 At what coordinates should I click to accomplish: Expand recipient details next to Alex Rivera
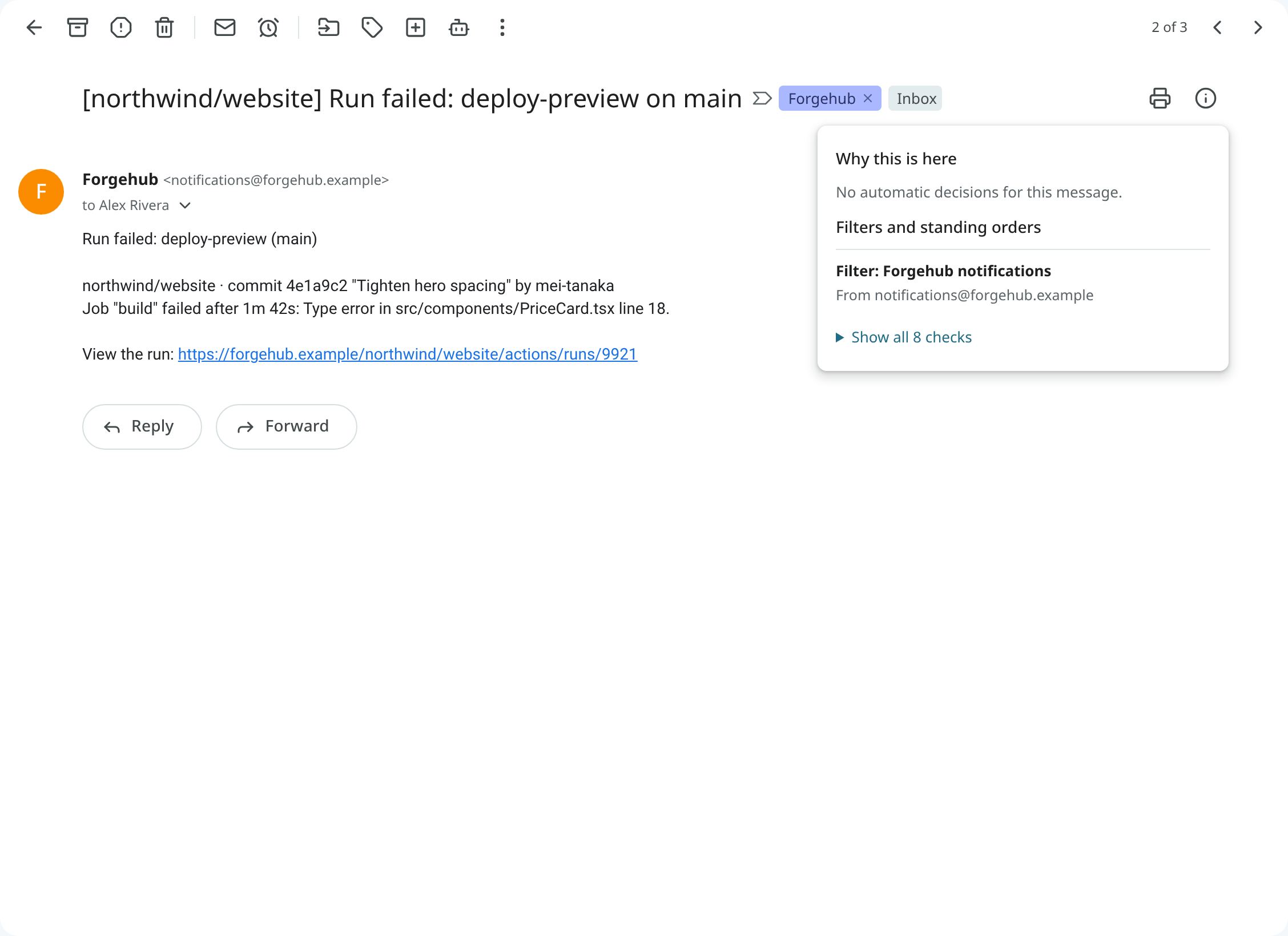coord(185,205)
